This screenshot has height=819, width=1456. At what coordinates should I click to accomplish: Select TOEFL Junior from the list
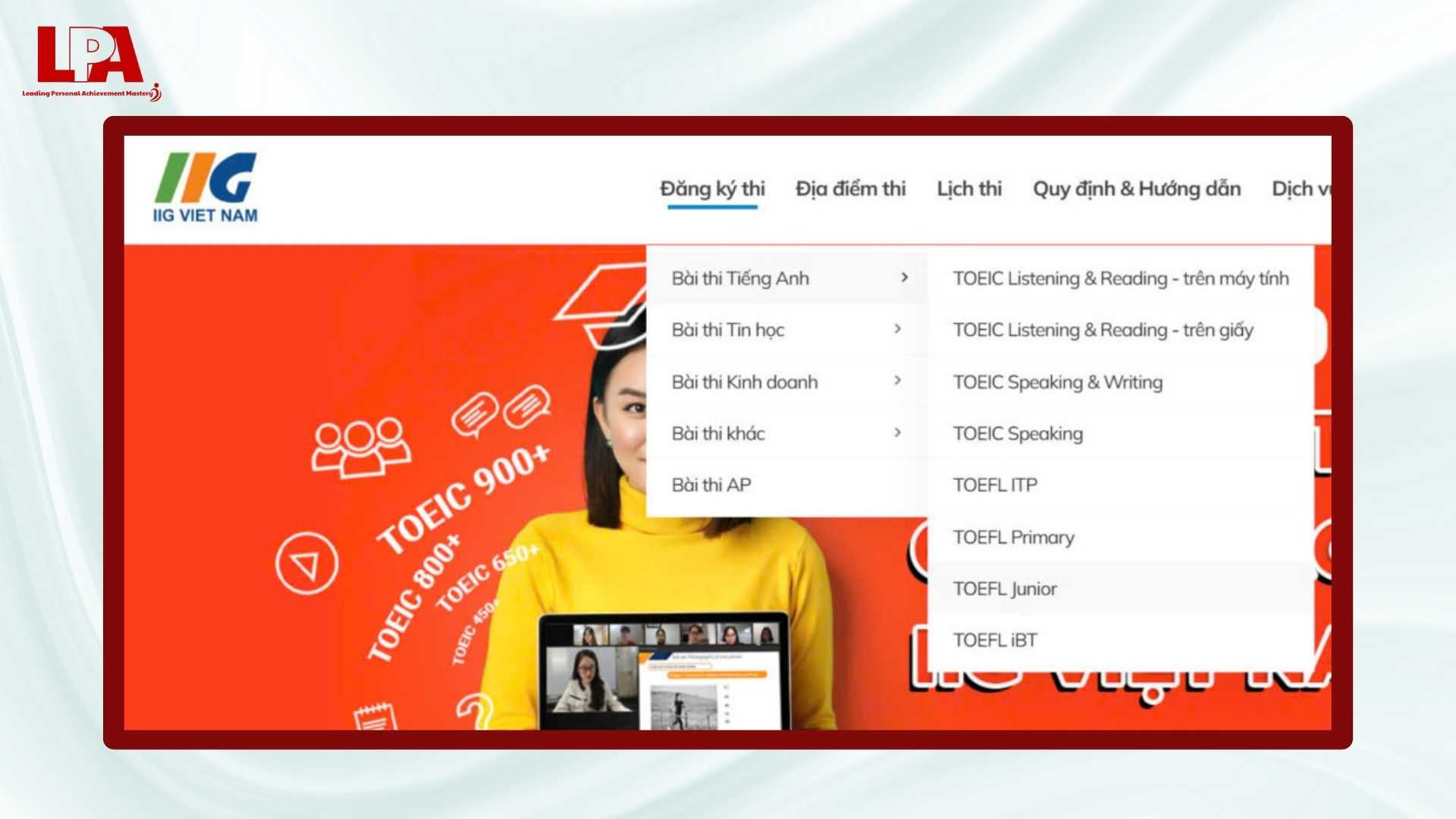[1004, 588]
